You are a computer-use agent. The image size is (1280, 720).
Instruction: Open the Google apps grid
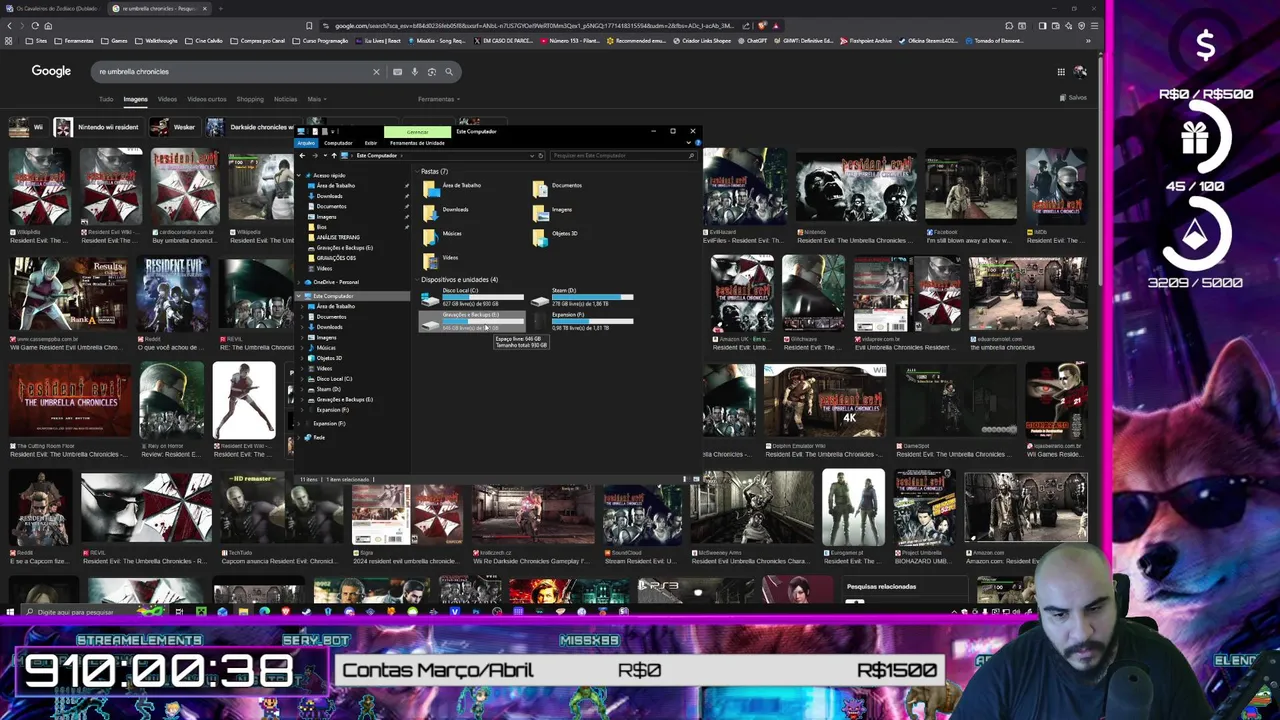[1061, 72]
